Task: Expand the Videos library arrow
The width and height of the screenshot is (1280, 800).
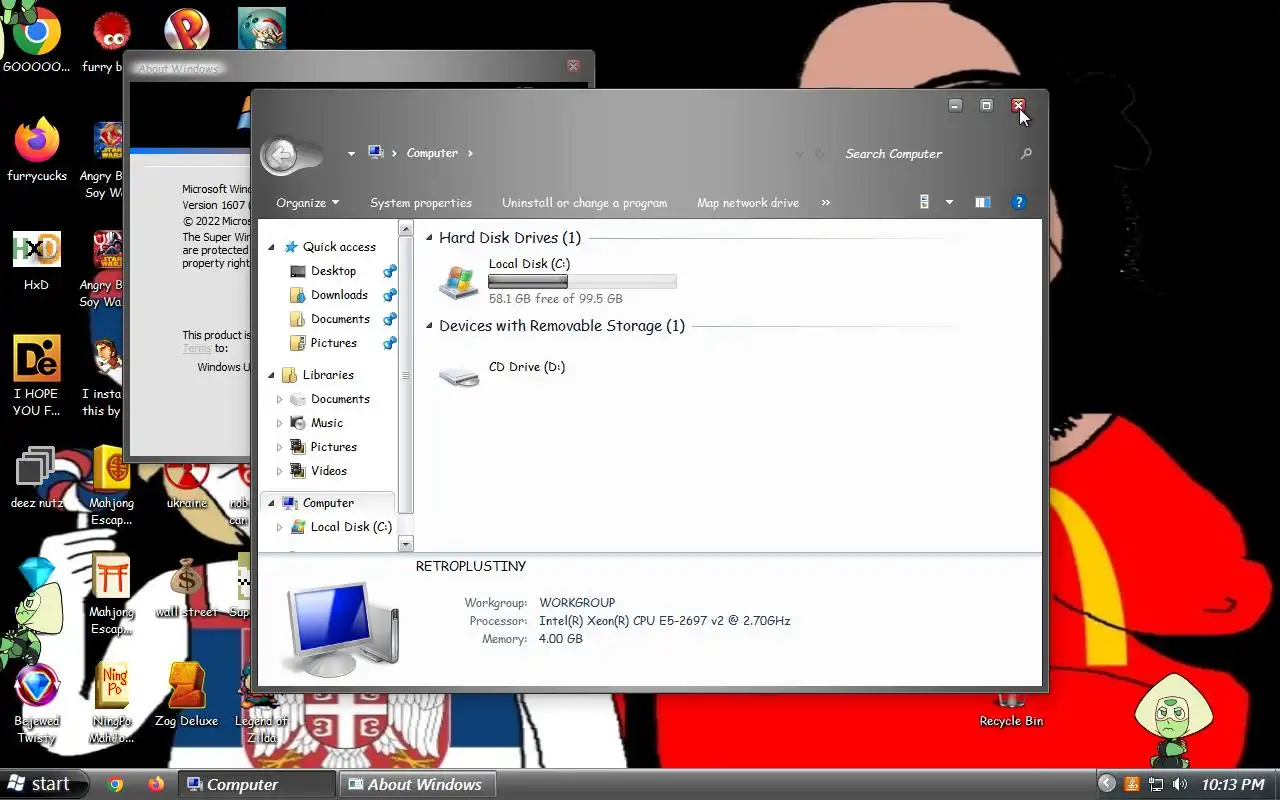Action: point(279,471)
